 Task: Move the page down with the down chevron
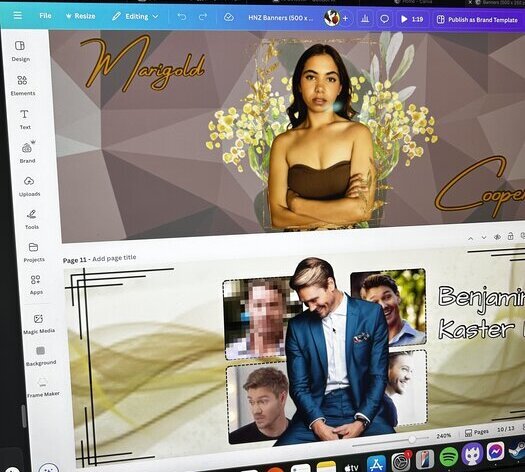click(x=484, y=237)
